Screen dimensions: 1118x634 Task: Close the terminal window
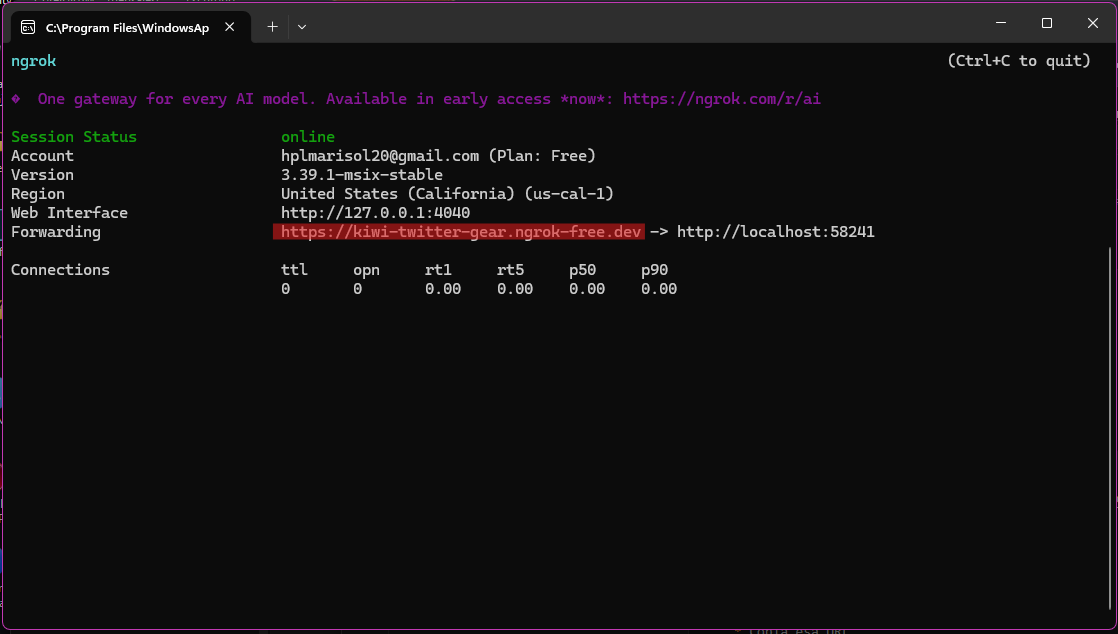1092,24
